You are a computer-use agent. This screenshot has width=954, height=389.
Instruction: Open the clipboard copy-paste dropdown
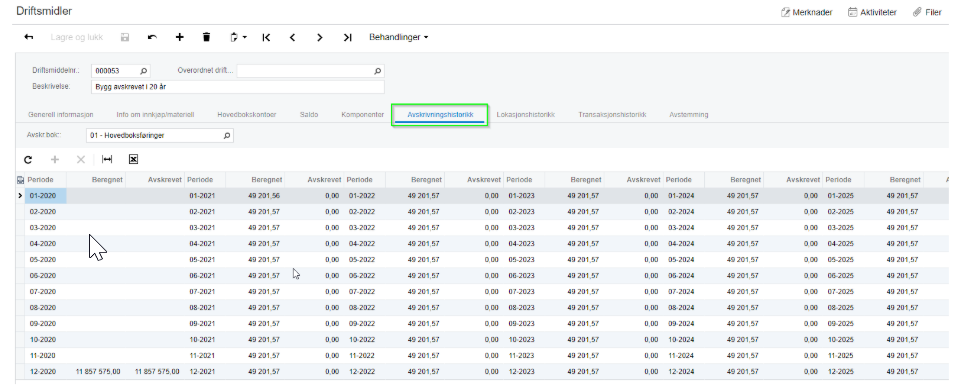(x=238, y=37)
